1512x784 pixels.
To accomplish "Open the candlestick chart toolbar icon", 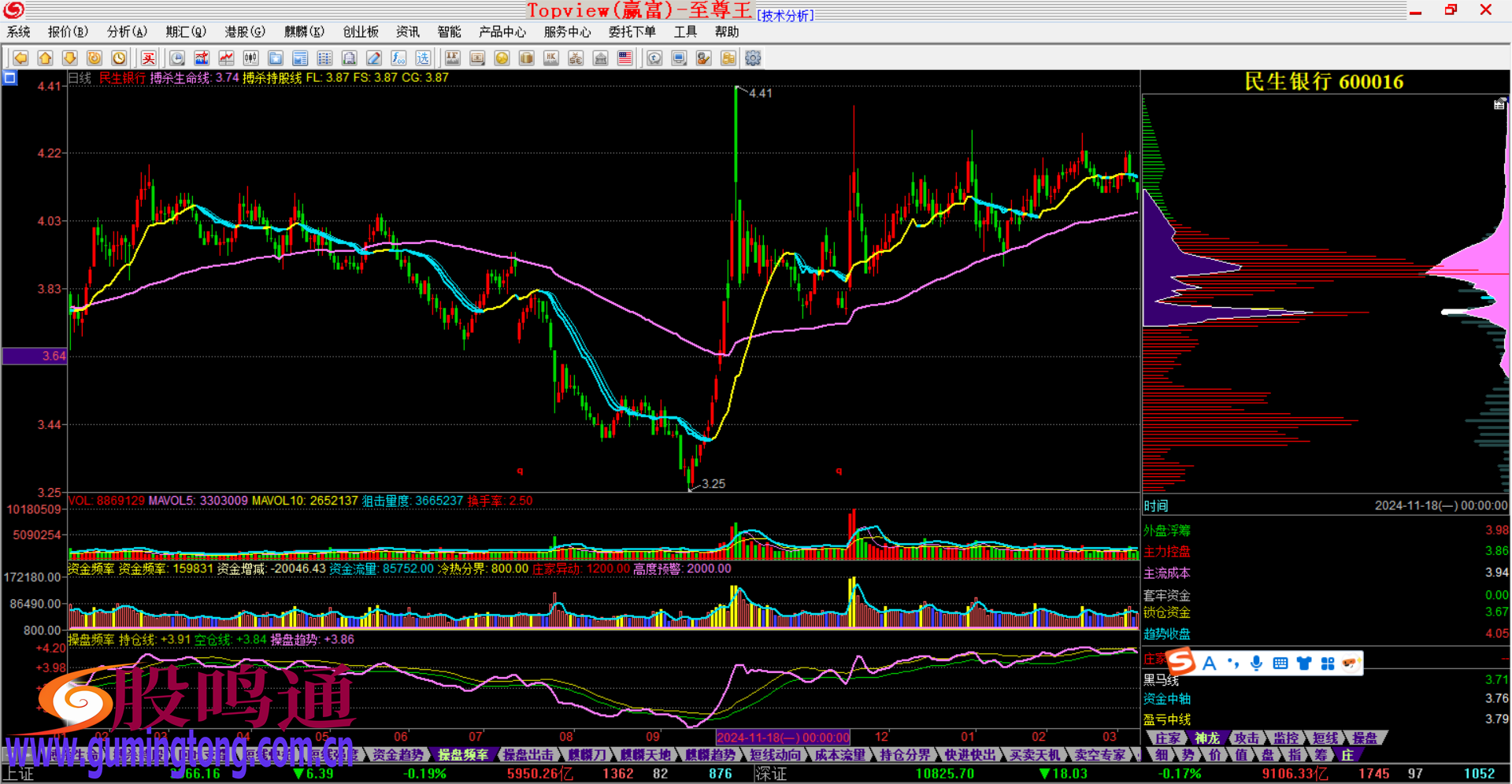I will [250, 58].
